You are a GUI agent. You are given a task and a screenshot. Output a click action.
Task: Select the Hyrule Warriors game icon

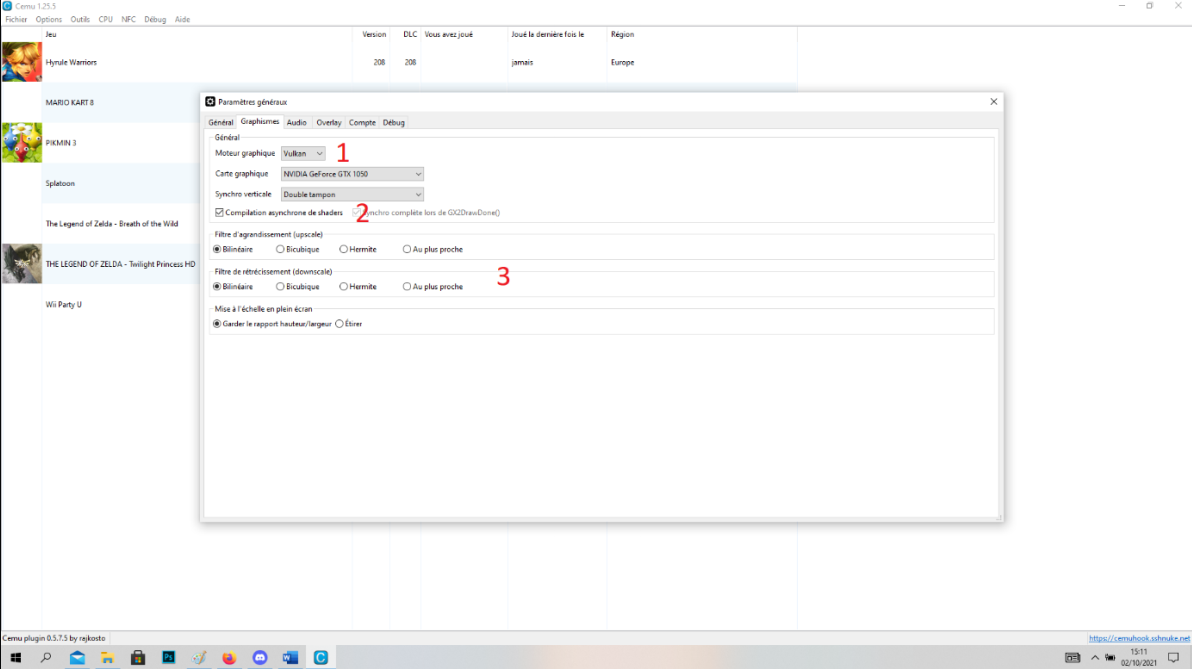21,62
